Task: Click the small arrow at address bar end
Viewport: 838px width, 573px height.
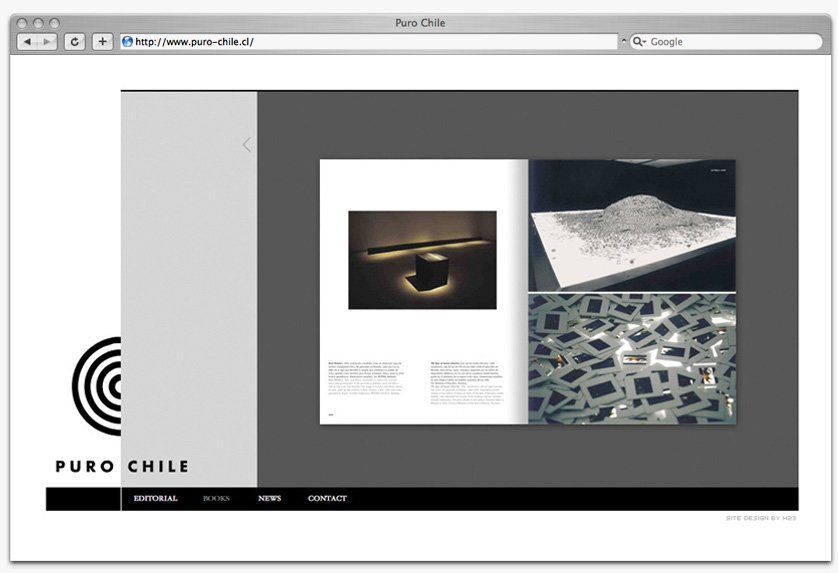Action: (624, 42)
